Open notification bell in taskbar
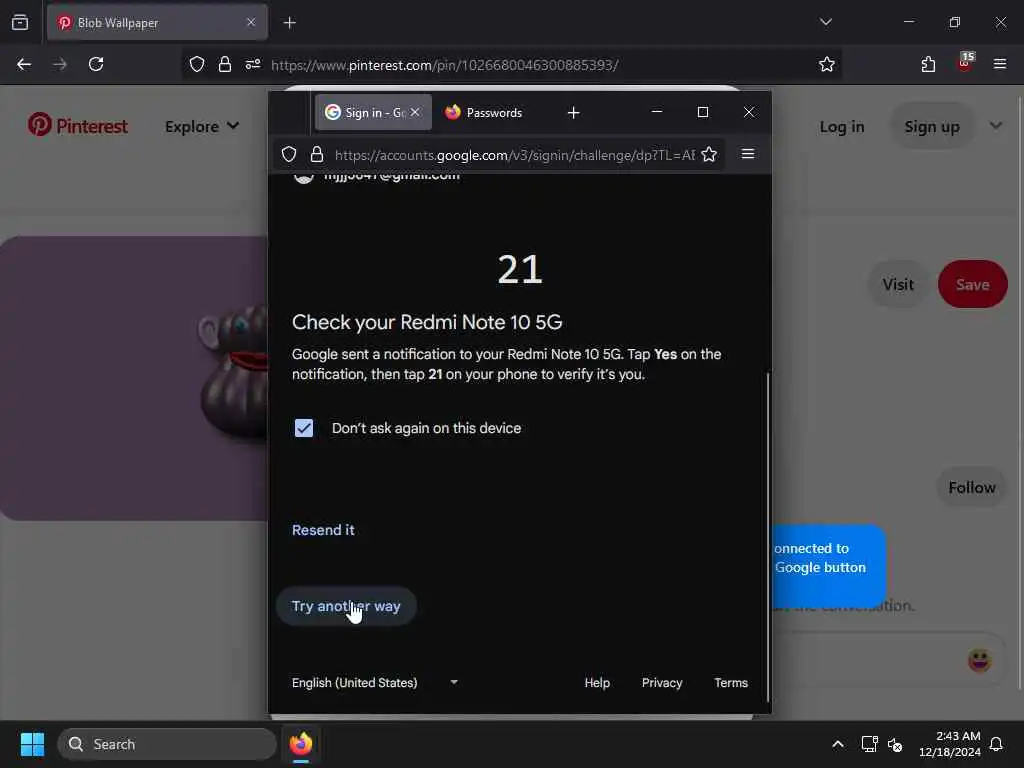Viewport: 1024px width, 768px height. (x=997, y=744)
